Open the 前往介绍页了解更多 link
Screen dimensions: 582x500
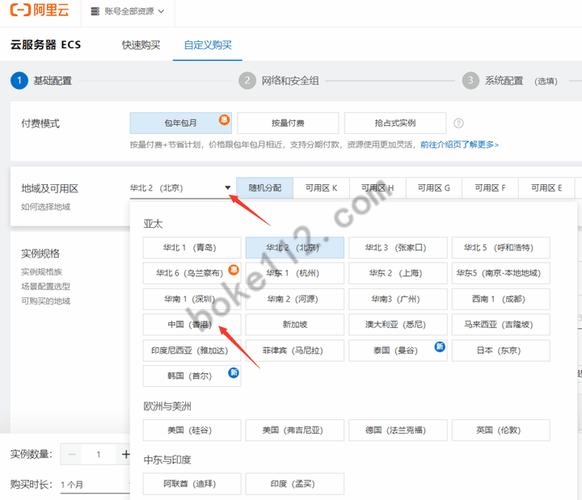tap(459, 144)
